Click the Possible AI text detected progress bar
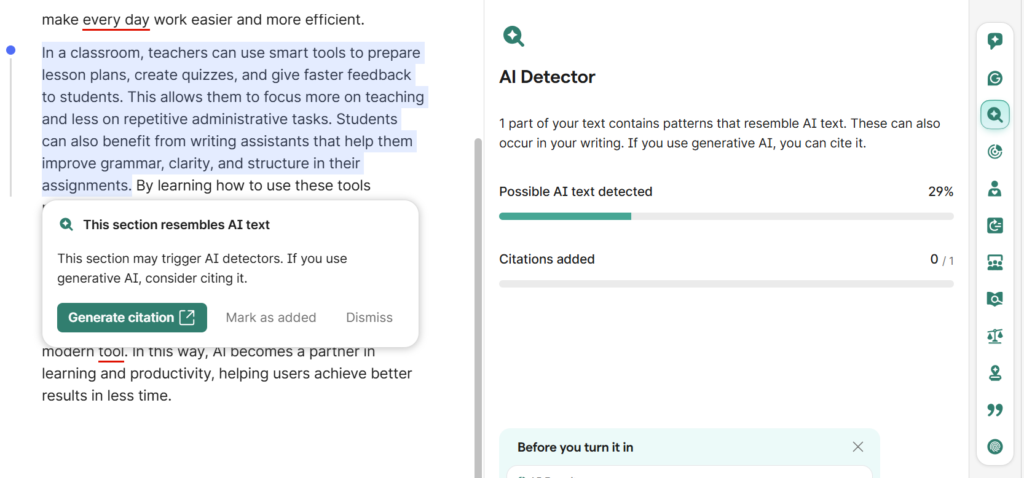Viewport: 1024px width, 478px height. [x=725, y=216]
